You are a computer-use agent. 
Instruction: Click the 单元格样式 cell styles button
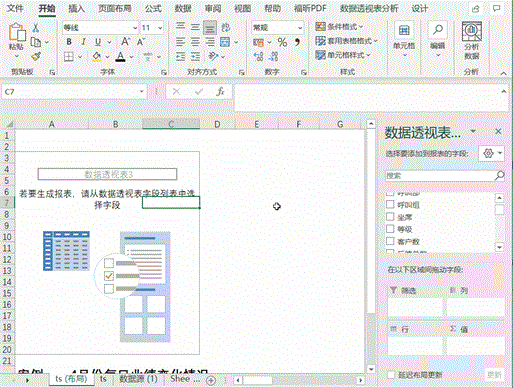[x=343, y=55]
